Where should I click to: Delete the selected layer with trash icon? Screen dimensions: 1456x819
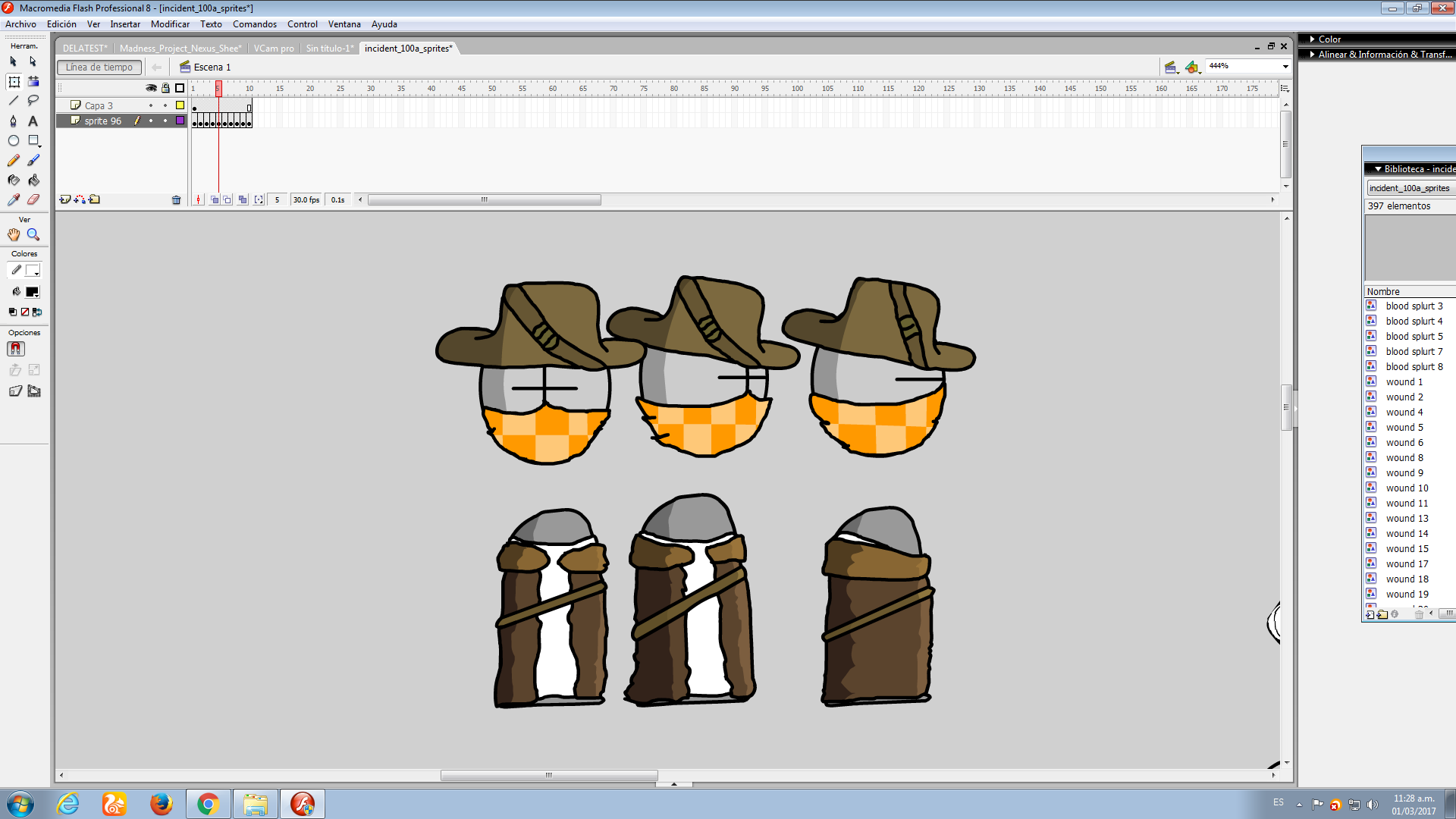click(177, 200)
